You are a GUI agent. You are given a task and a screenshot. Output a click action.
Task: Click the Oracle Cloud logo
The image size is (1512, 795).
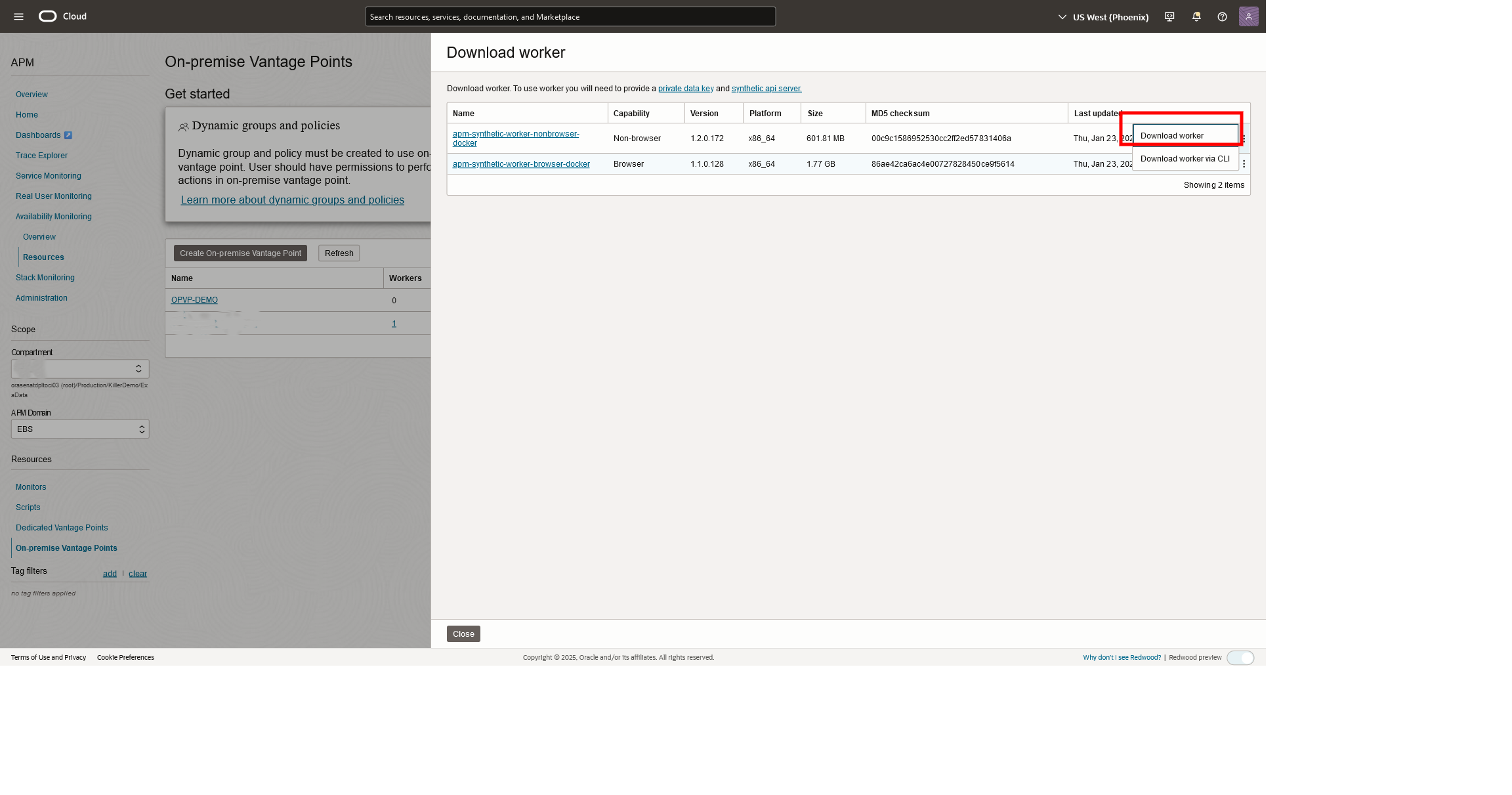coord(47,16)
